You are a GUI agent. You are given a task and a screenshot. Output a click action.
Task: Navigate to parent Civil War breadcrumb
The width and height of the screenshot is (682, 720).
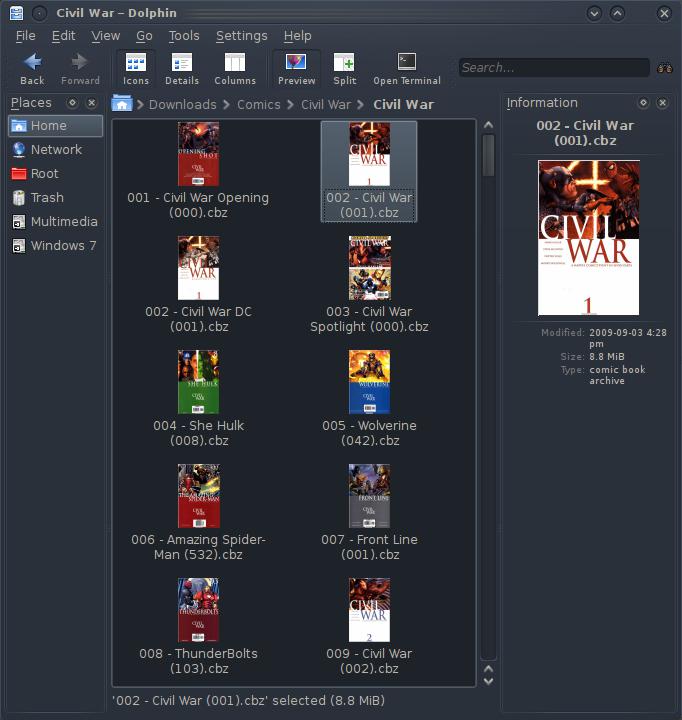pyautogui.click(x=326, y=105)
